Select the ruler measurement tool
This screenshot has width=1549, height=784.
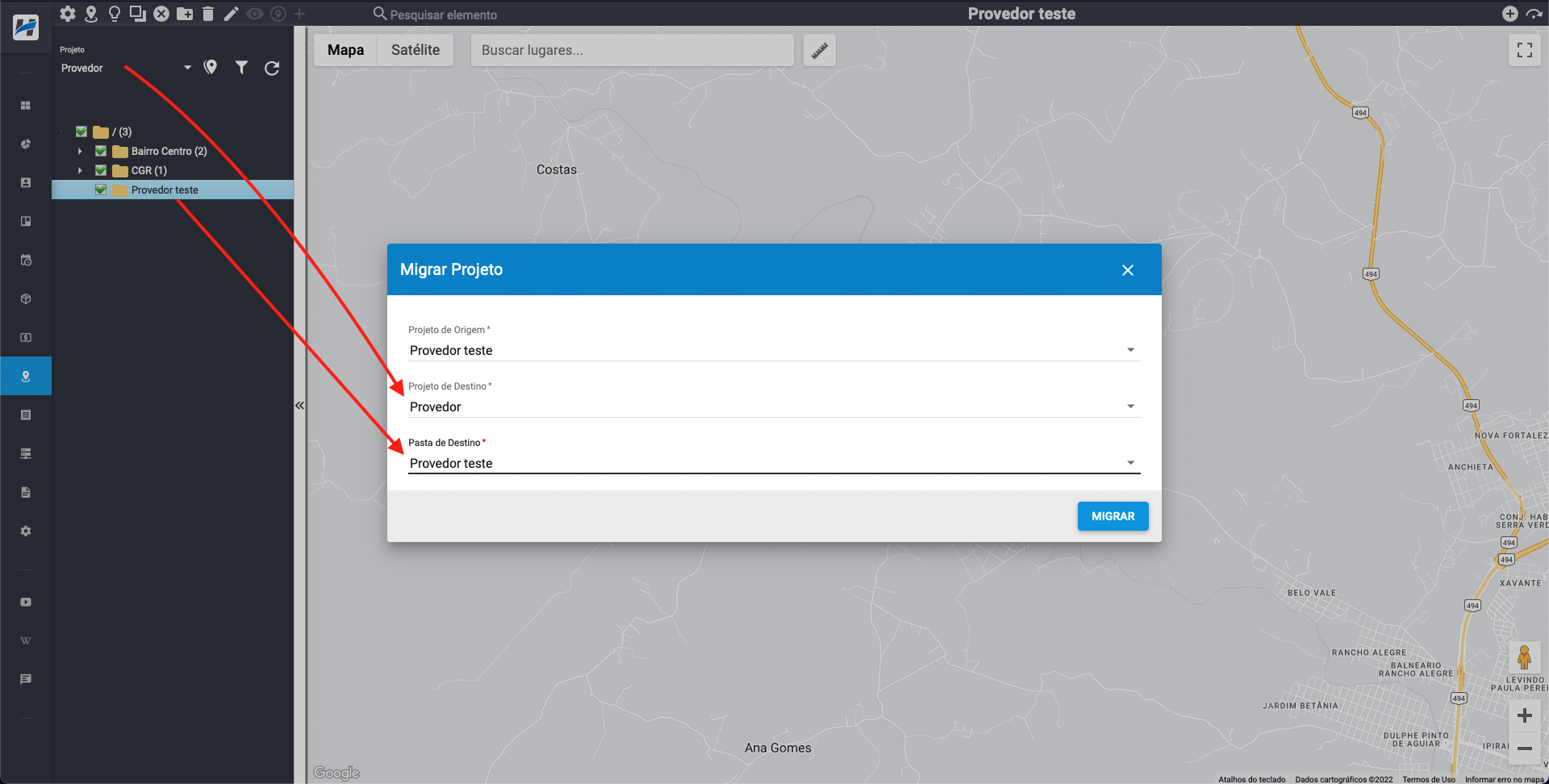point(819,50)
